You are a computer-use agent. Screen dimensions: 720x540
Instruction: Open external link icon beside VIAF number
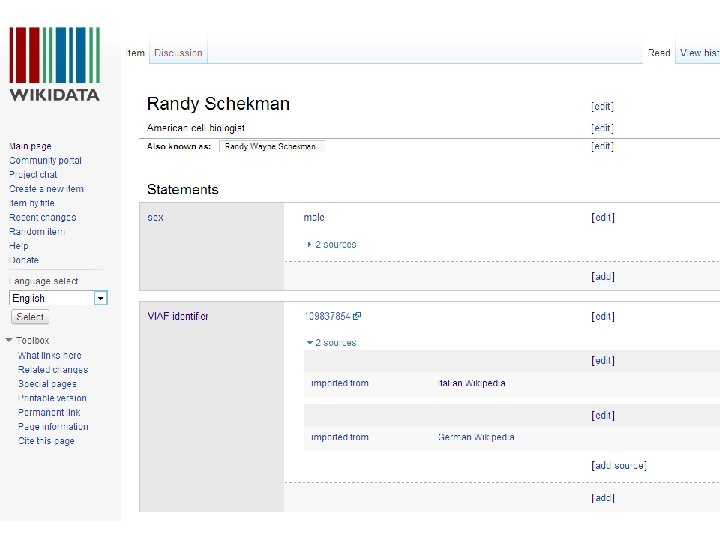click(x=357, y=316)
